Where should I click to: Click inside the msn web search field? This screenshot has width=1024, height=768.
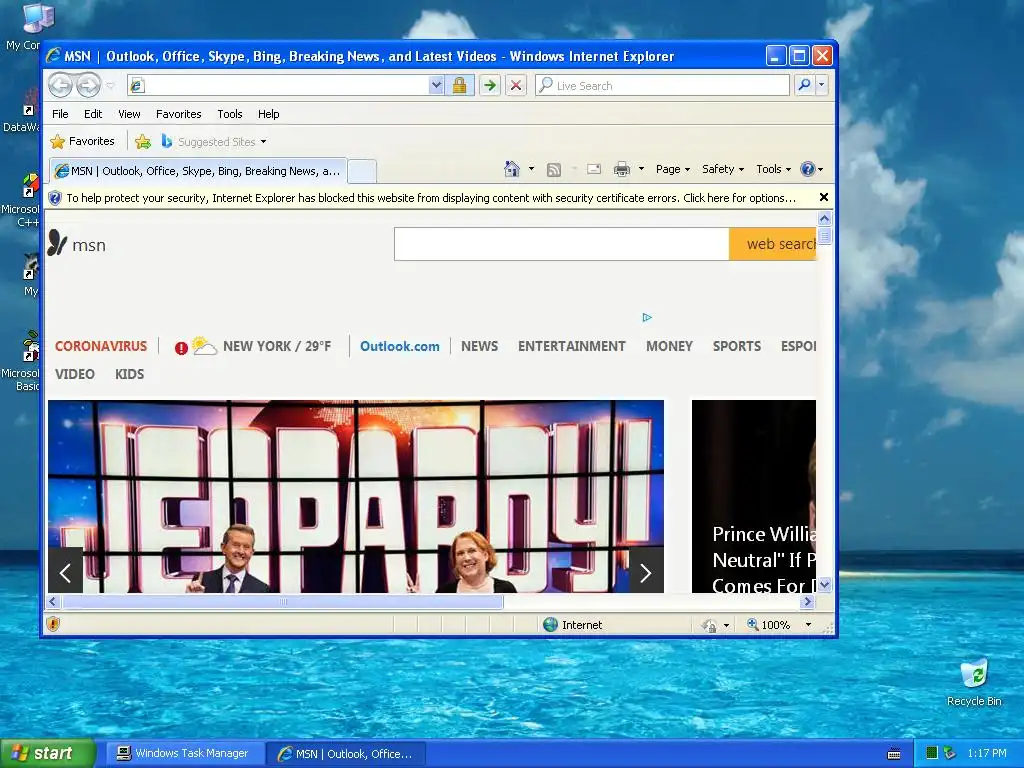point(562,244)
